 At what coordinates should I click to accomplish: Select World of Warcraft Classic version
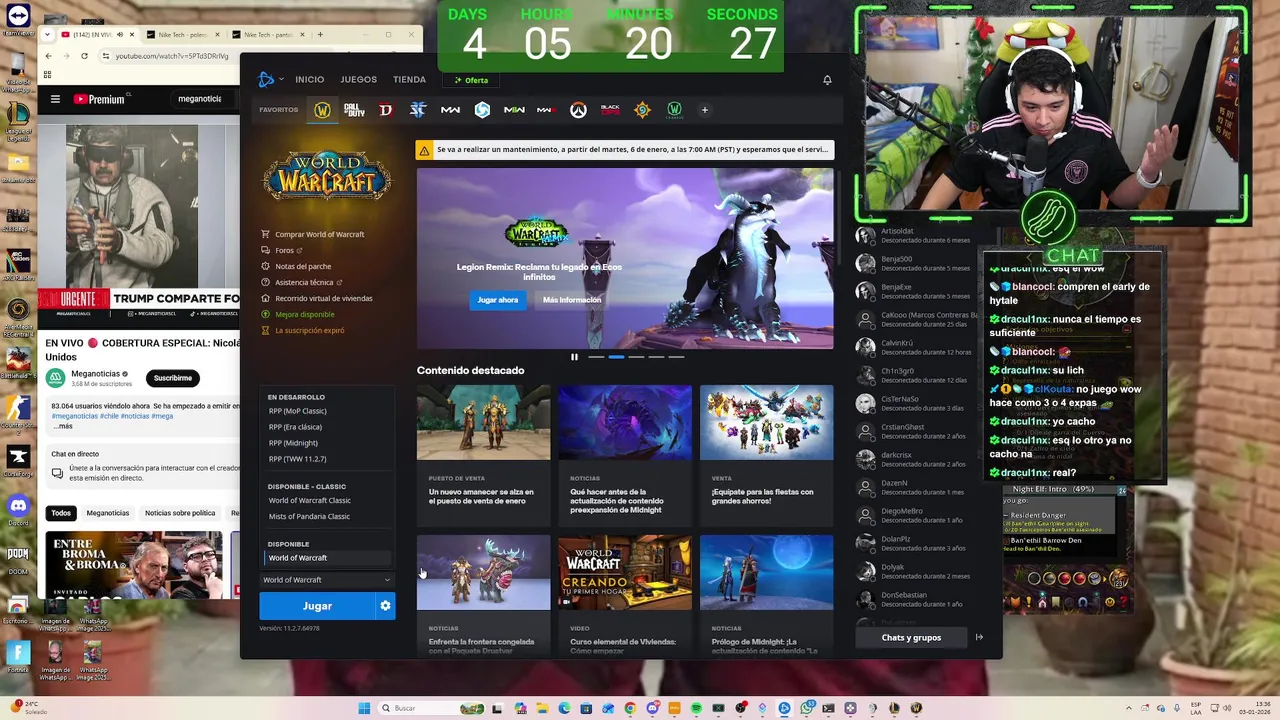click(x=310, y=501)
